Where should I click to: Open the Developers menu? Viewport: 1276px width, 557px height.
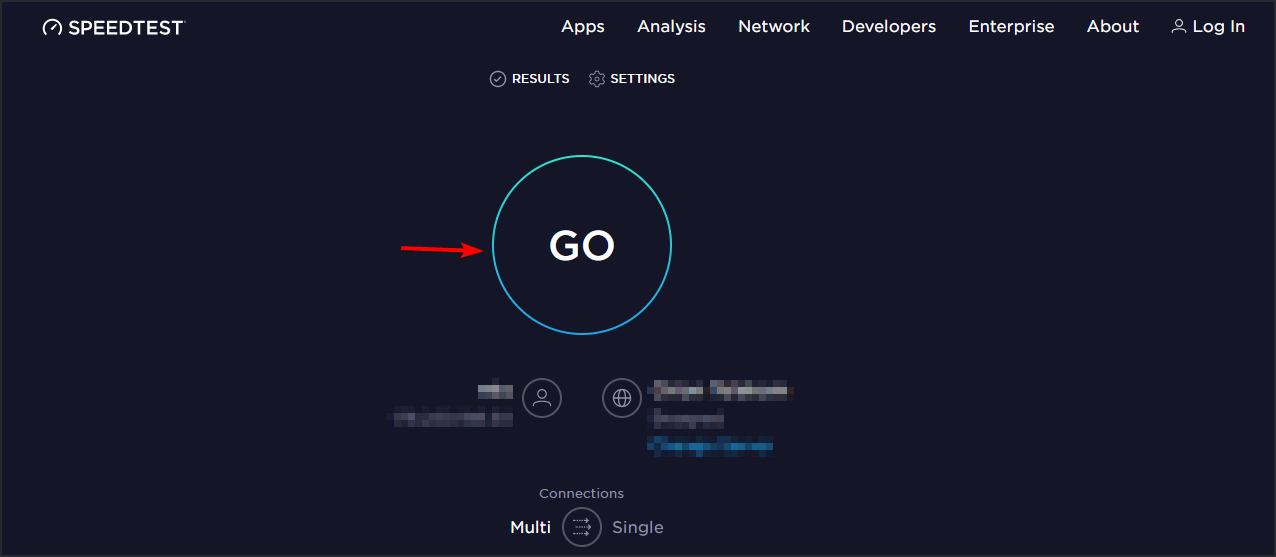[889, 27]
